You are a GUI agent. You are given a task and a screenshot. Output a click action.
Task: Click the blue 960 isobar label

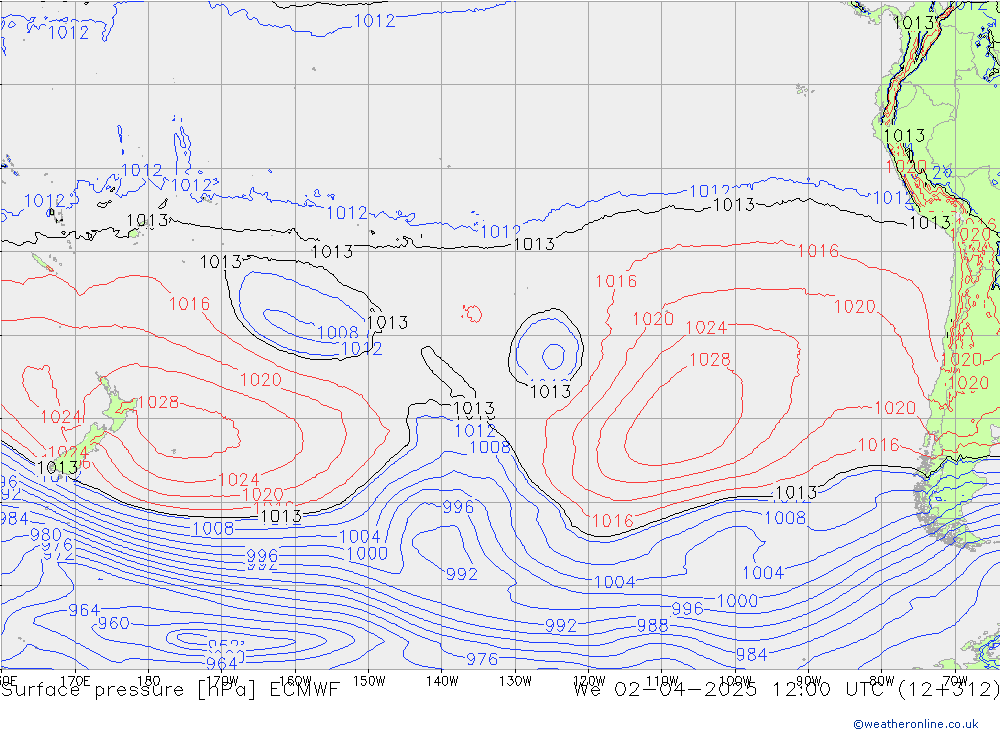point(114,623)
